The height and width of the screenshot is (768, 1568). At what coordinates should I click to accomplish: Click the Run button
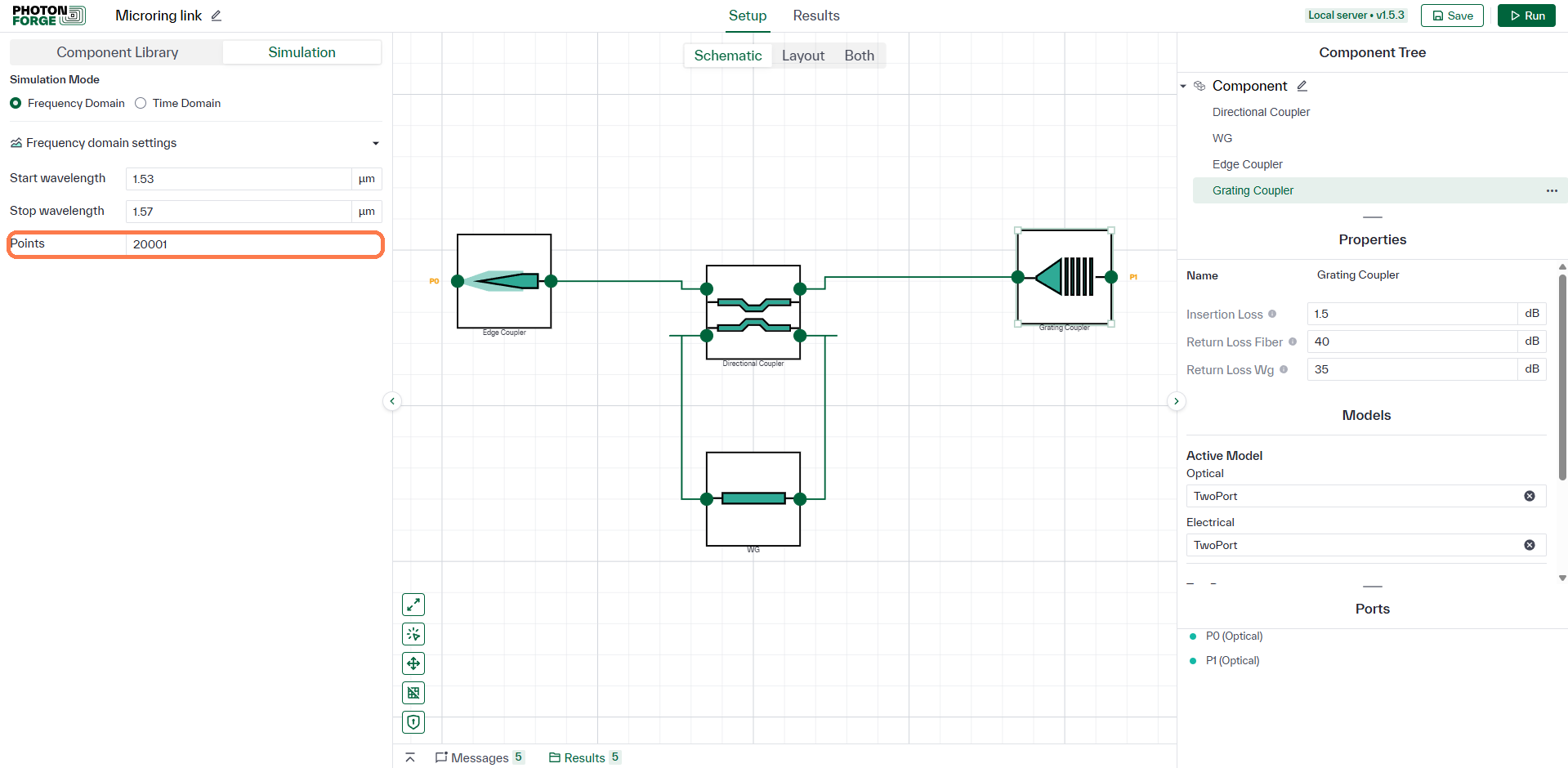(x=1526, y=16)
